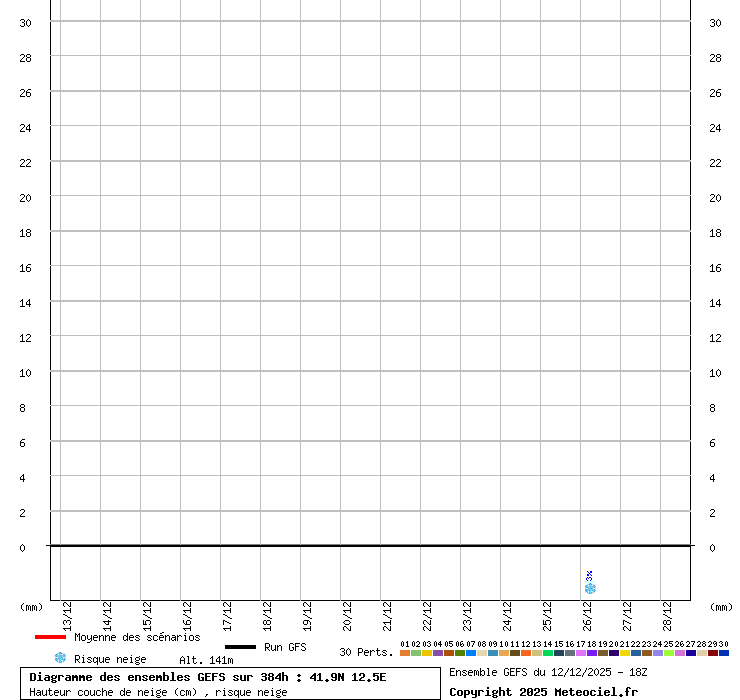Click the 13/12 date label on the axis
The height and width of the screenshot is (700, 740).
tap(67, 612)
